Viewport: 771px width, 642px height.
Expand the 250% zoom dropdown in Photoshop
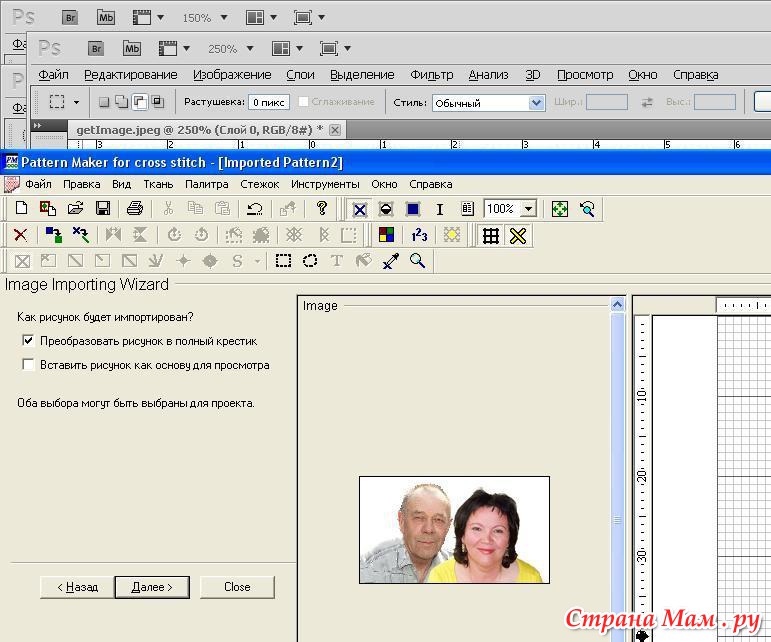(x=250, y=49)
